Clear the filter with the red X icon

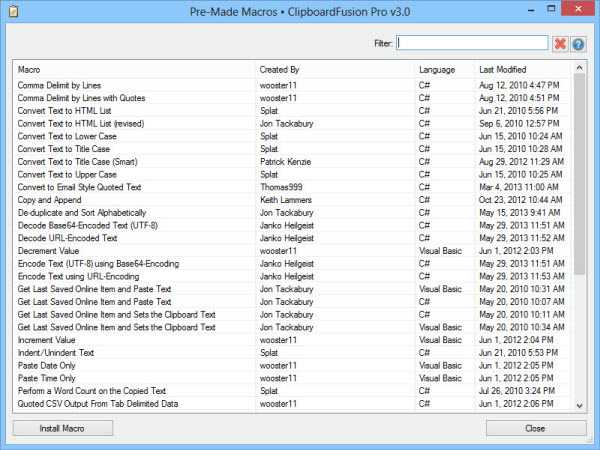tap(560, 44)
